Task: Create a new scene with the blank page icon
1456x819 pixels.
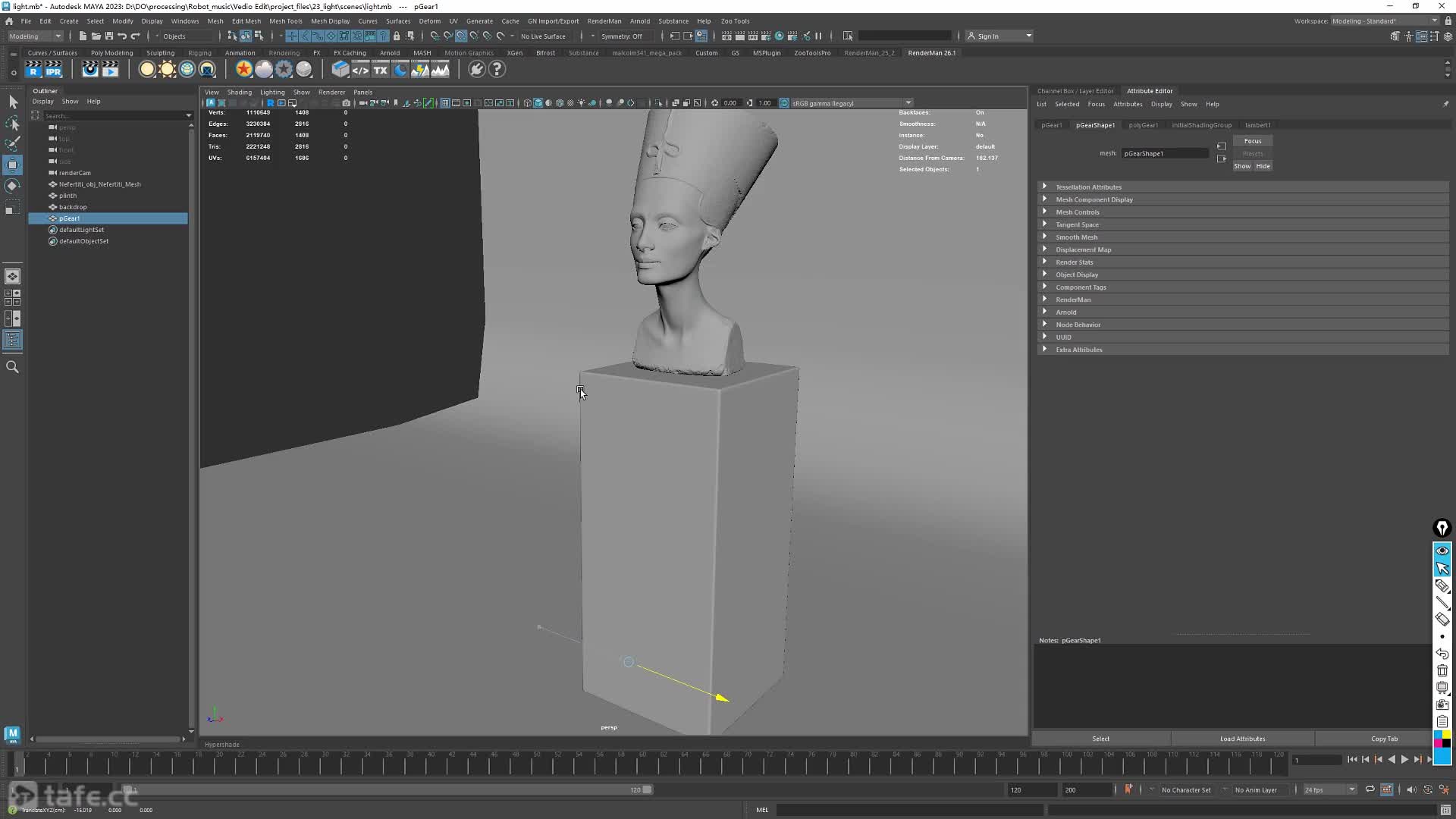Action: pos(83,36)
